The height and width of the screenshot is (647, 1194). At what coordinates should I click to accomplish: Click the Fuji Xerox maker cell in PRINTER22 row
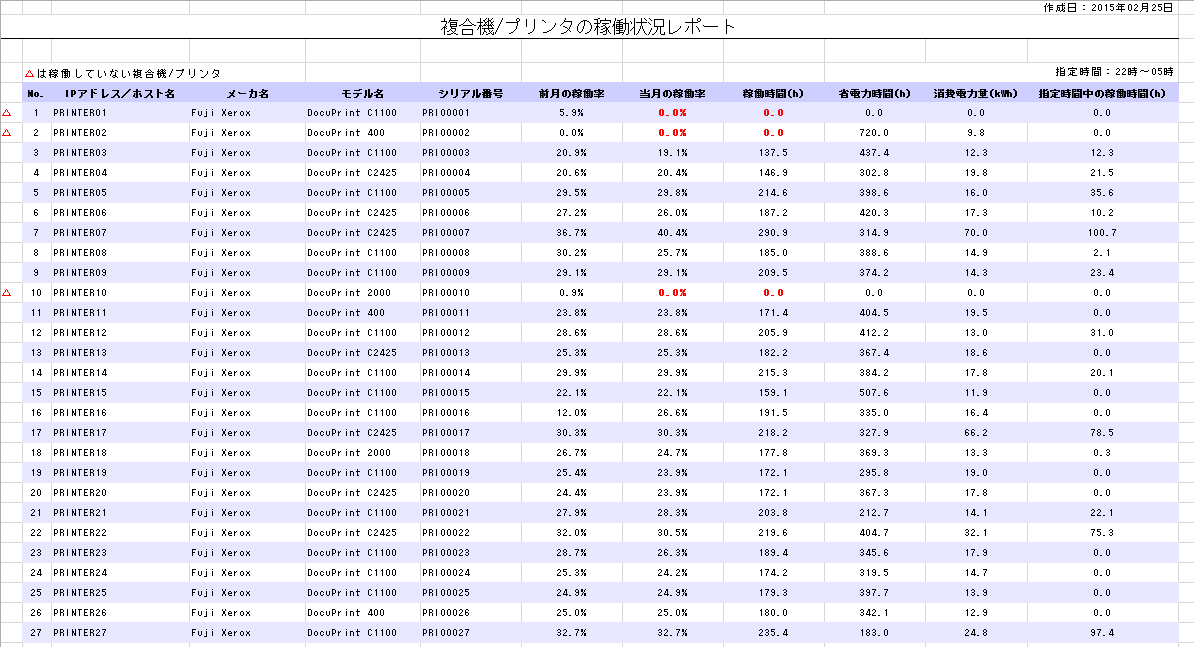coord(221,533)
